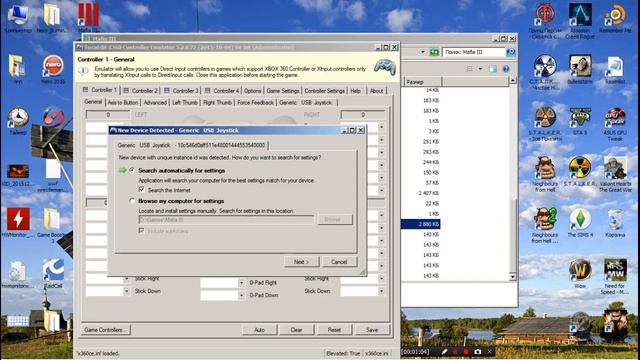Click the Game Controllers button
This screenshot has width=640, height=360.
pyautogui.click(x=106, y=329)
